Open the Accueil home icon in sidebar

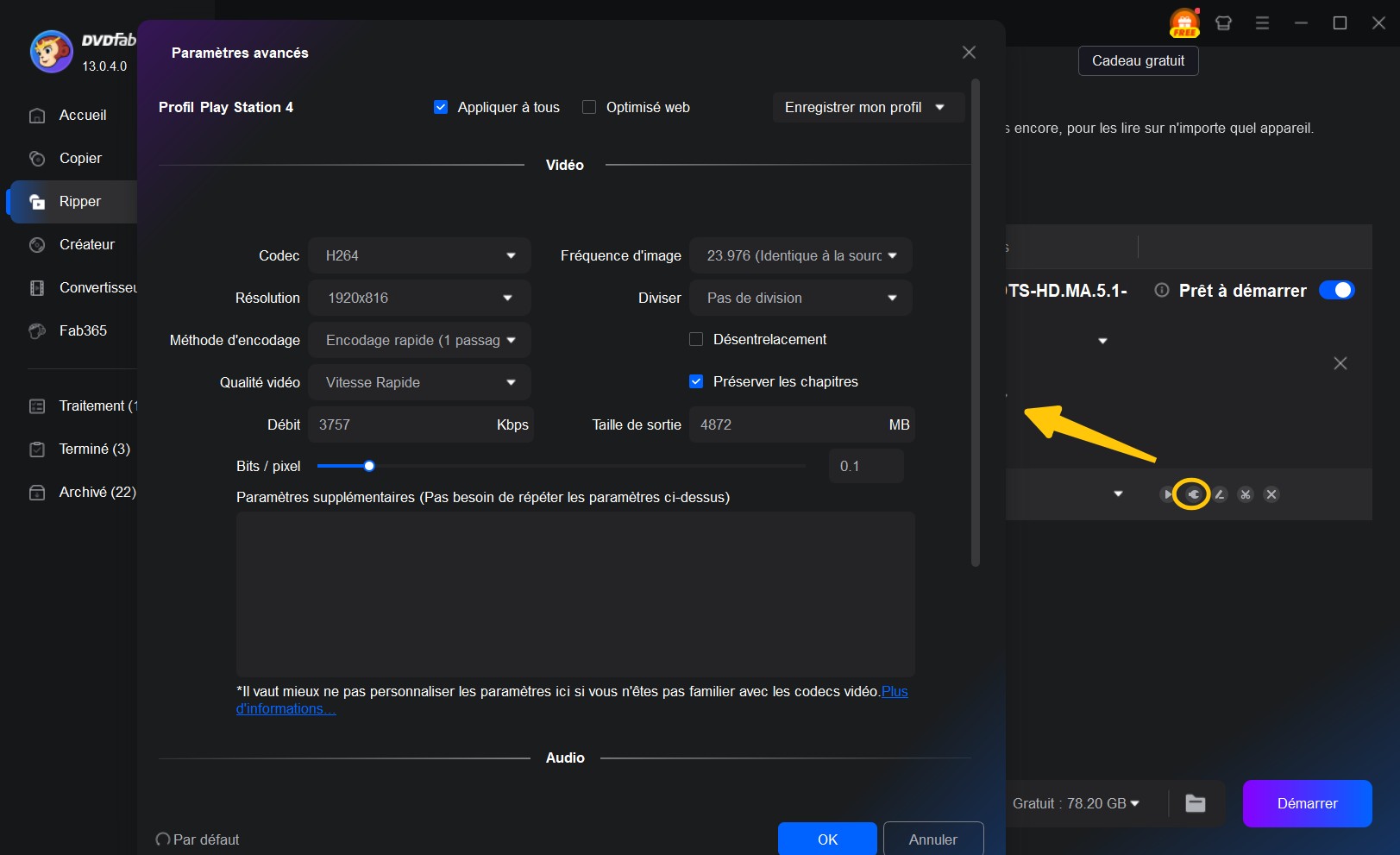tap(37, 115)
